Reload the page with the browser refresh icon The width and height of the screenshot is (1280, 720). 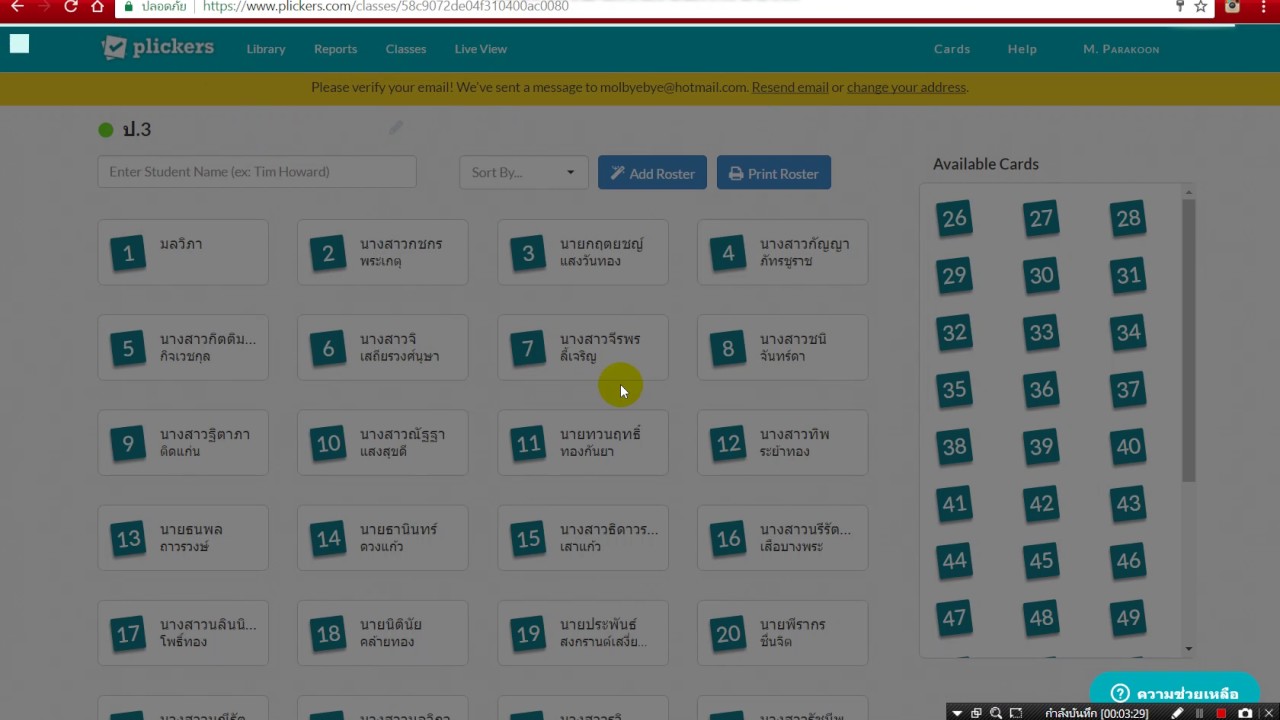pos(70,7)
